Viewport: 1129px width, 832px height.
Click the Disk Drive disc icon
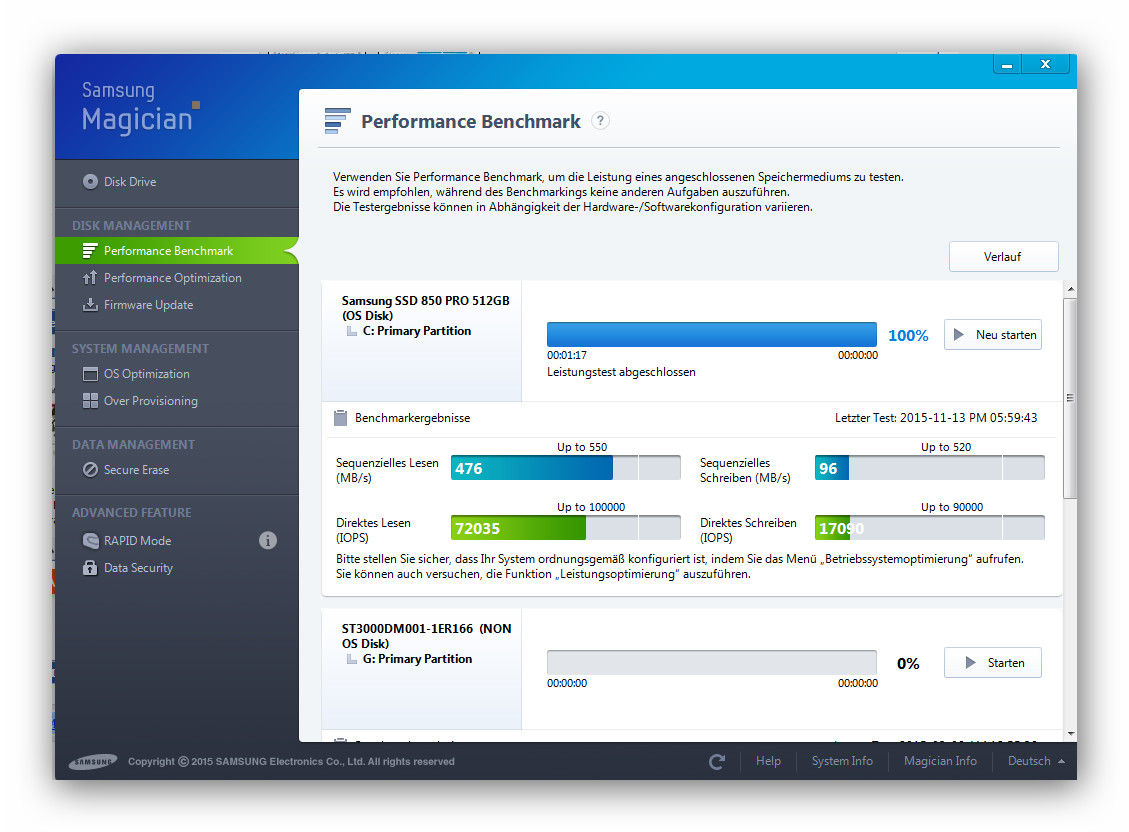point(90,181)
